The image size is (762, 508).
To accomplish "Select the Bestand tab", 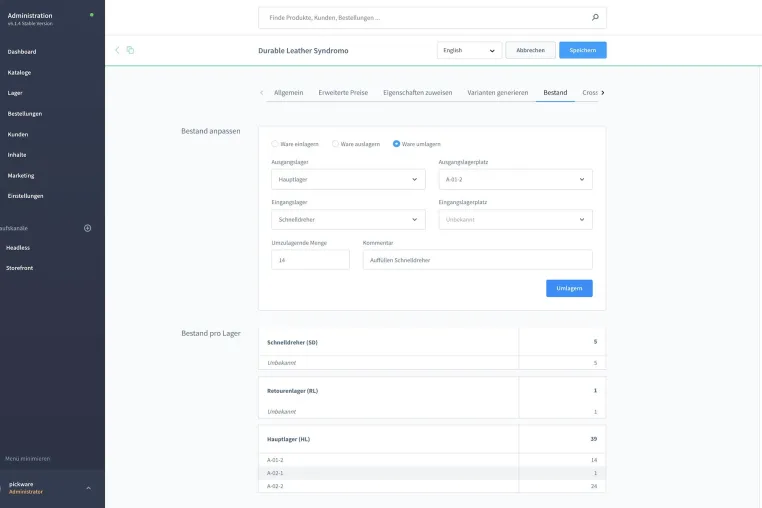I will [555, 92].
